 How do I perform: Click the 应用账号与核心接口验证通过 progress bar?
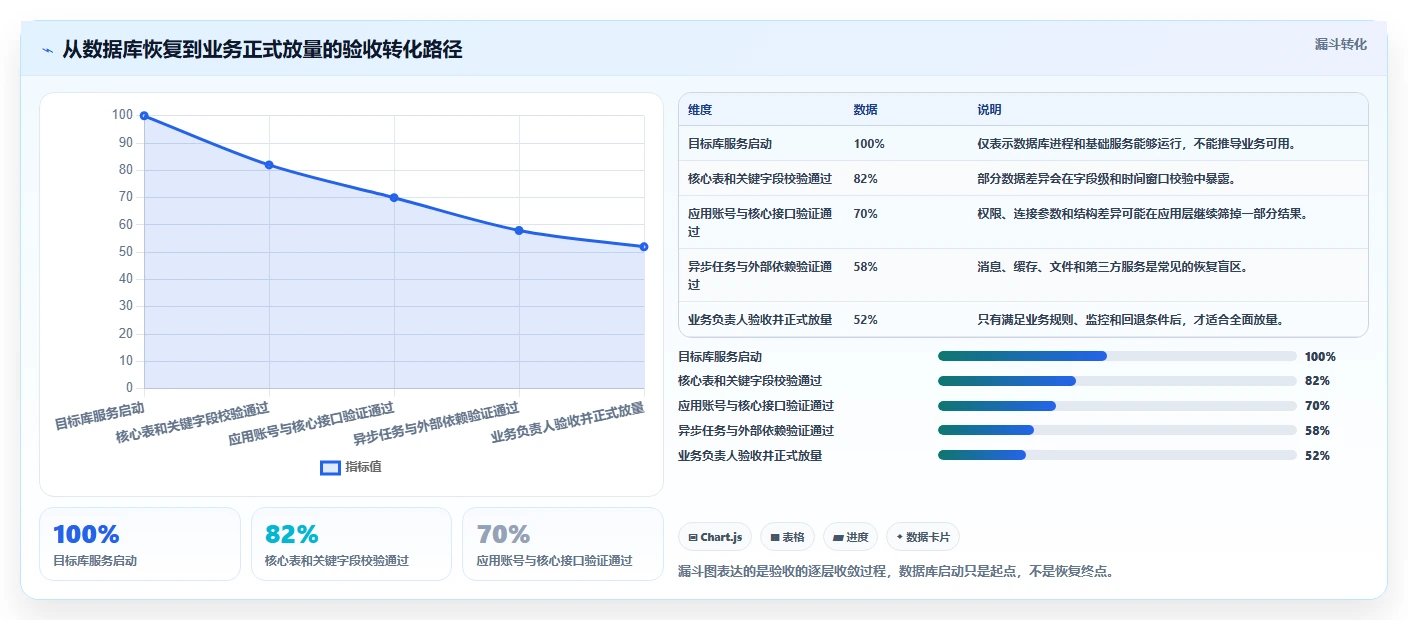click(1117, 406)
